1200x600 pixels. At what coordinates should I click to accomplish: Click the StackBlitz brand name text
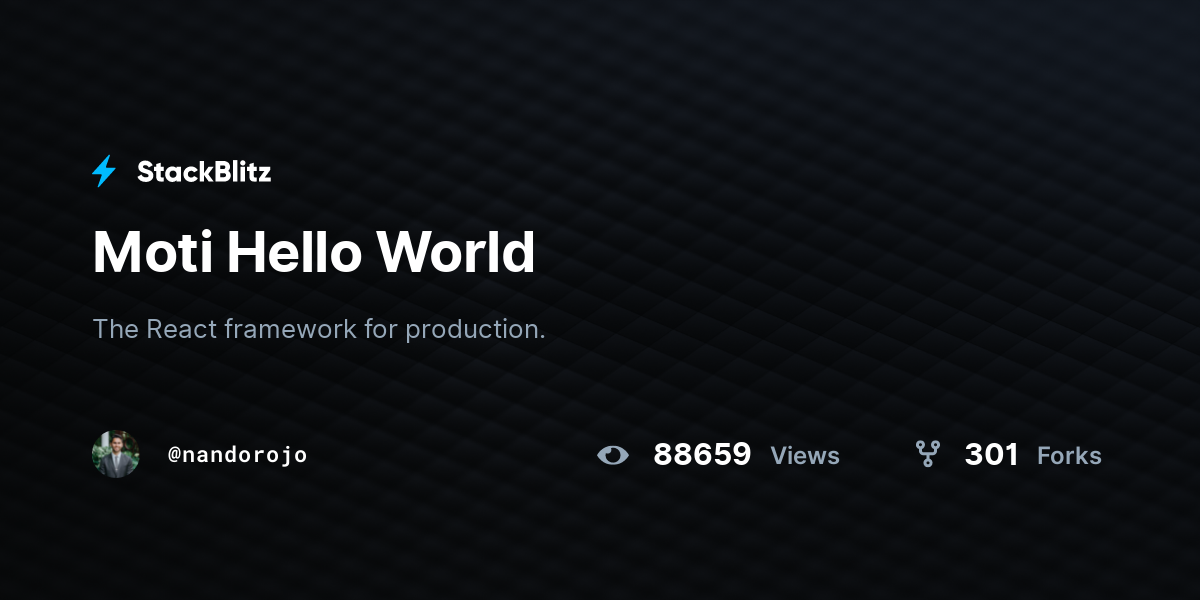point(204,172)
